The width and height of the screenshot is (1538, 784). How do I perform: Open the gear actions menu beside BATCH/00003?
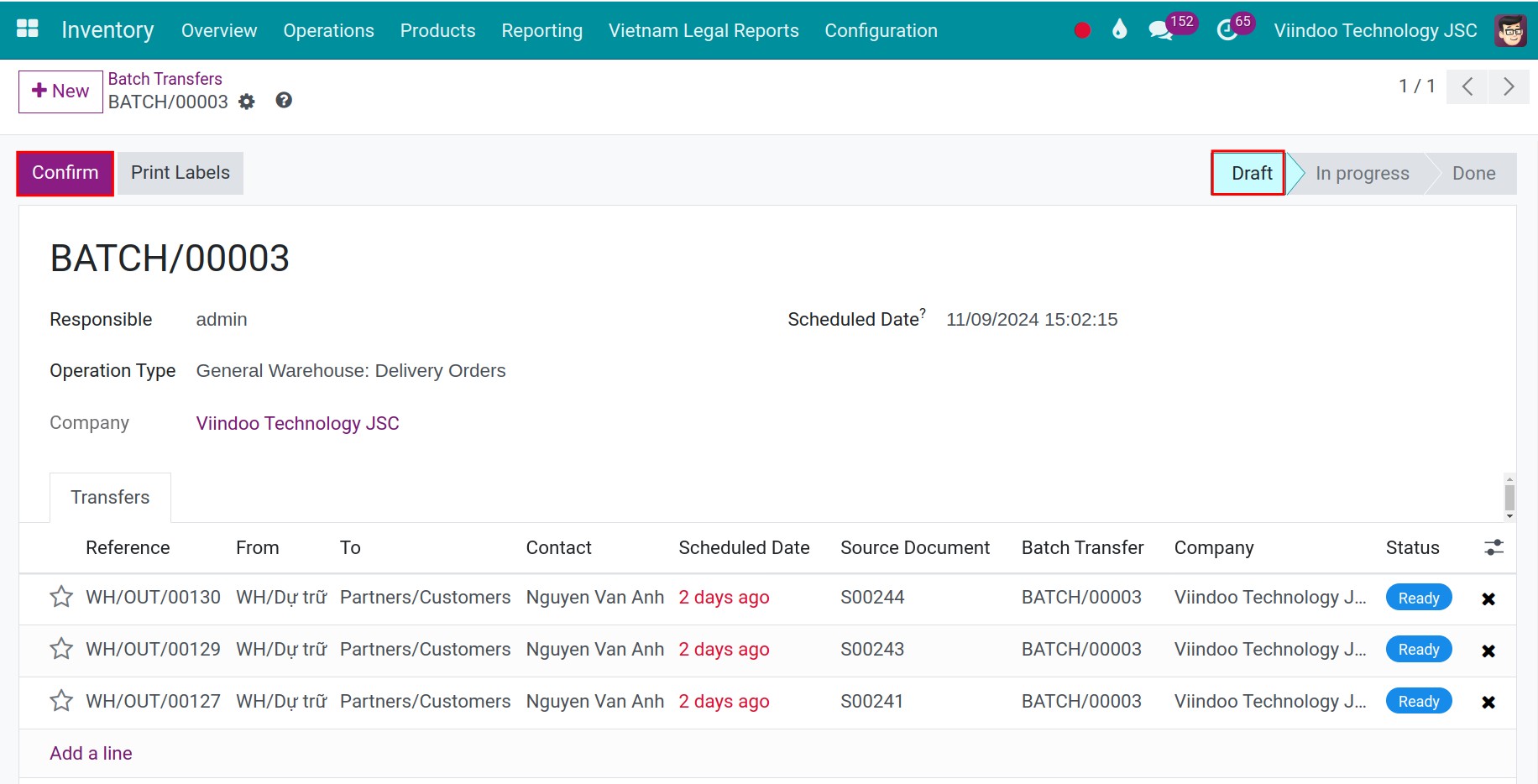(x=246, y=102)
